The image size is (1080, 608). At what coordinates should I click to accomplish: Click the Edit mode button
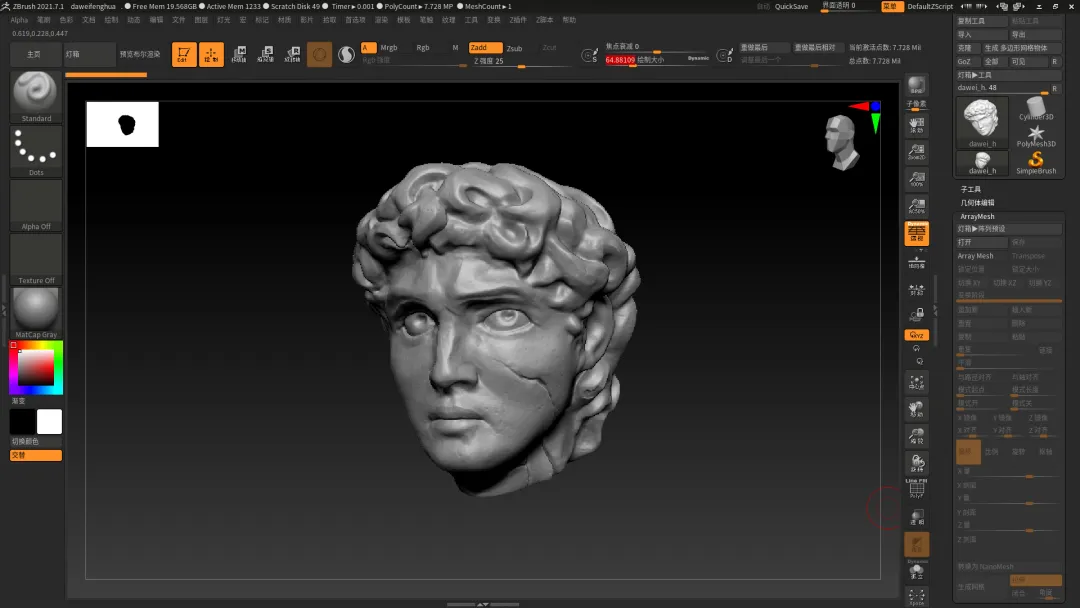(184, 55)
